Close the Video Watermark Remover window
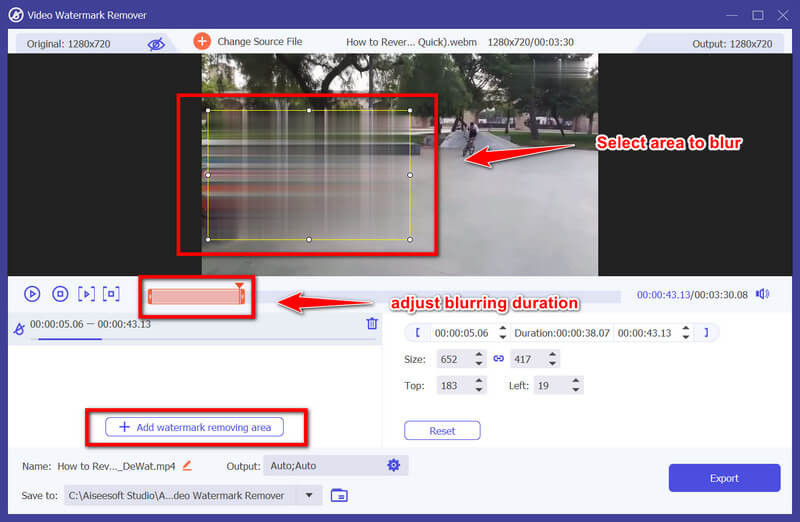The image size is (800, 522). [783, 15]
